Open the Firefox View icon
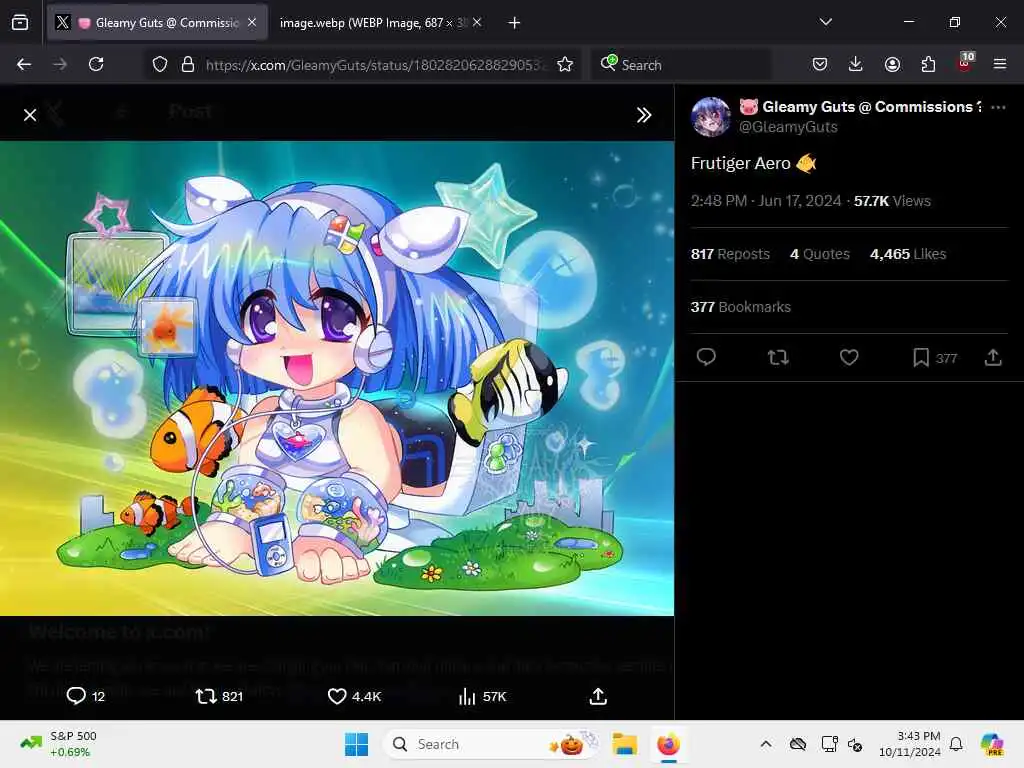 coord(20,22)
